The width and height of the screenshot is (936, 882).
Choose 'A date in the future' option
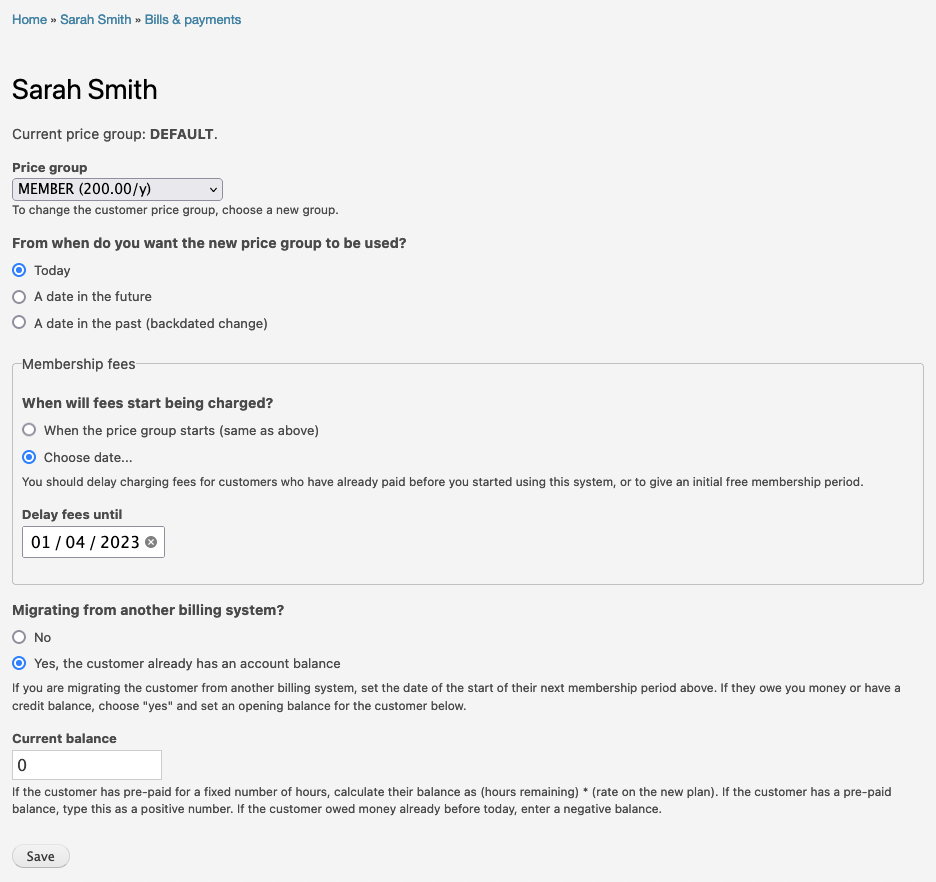pos(19,297)
